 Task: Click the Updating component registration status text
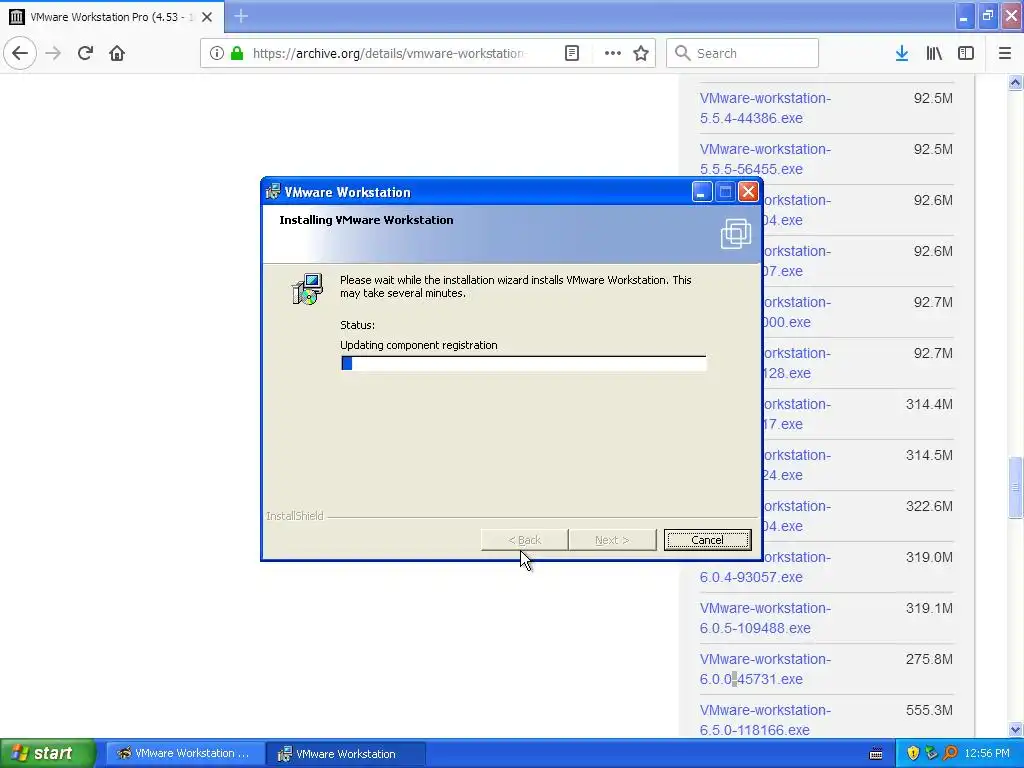[x=419, y=345]
